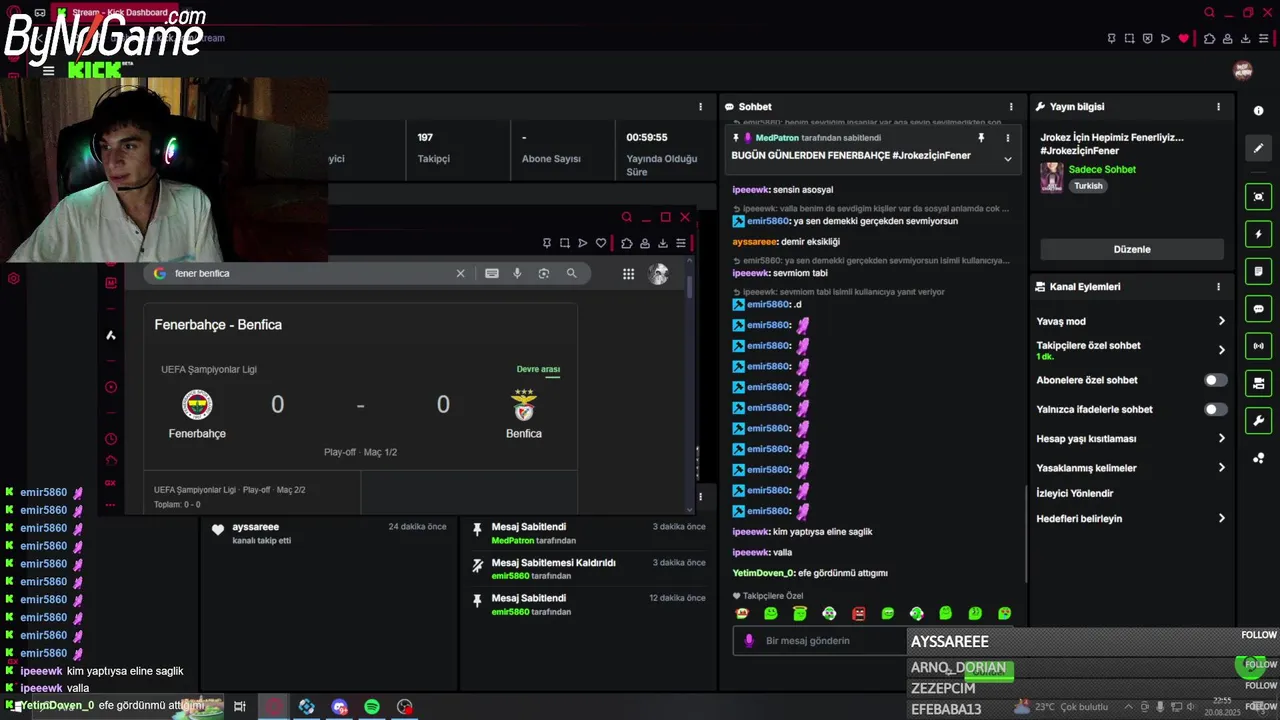Start Google voice search with the microphone icon
The image size is (1280, 720).
point(517,273)
